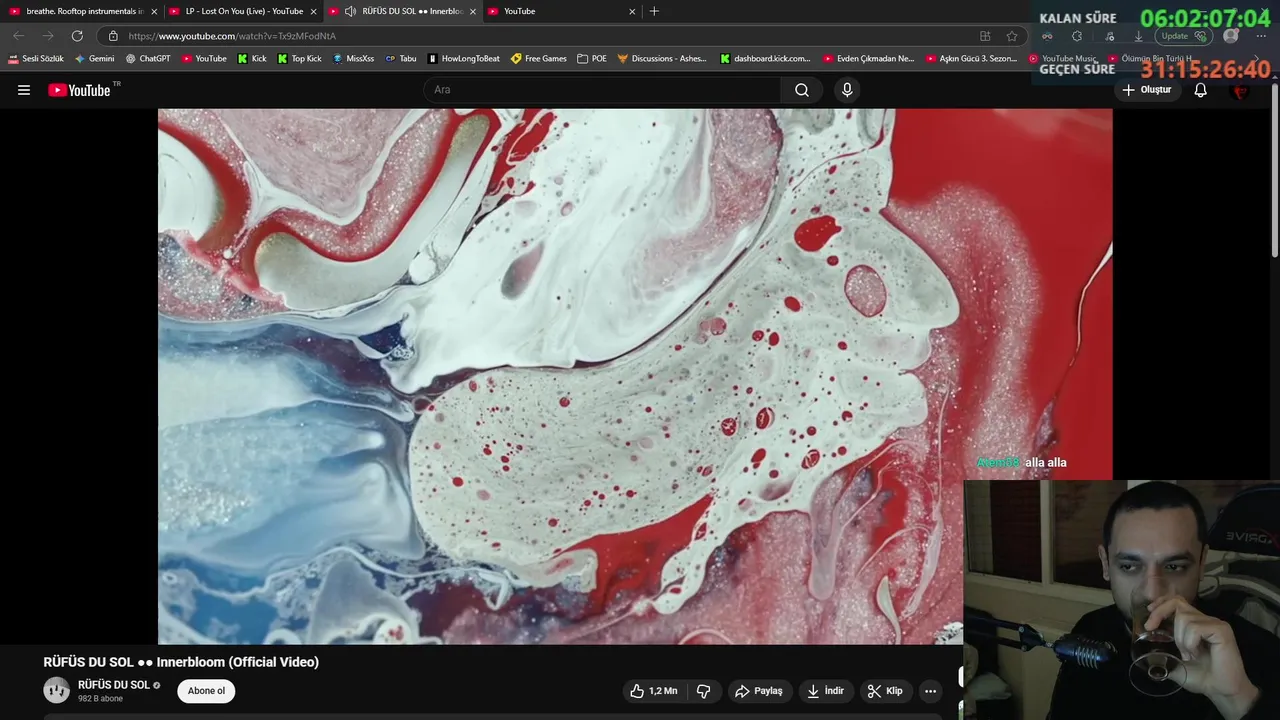The width and height of the screenshot is (1280, 720).
Task: Open the Gemini bookmark
Action: [x=94, y=59]
